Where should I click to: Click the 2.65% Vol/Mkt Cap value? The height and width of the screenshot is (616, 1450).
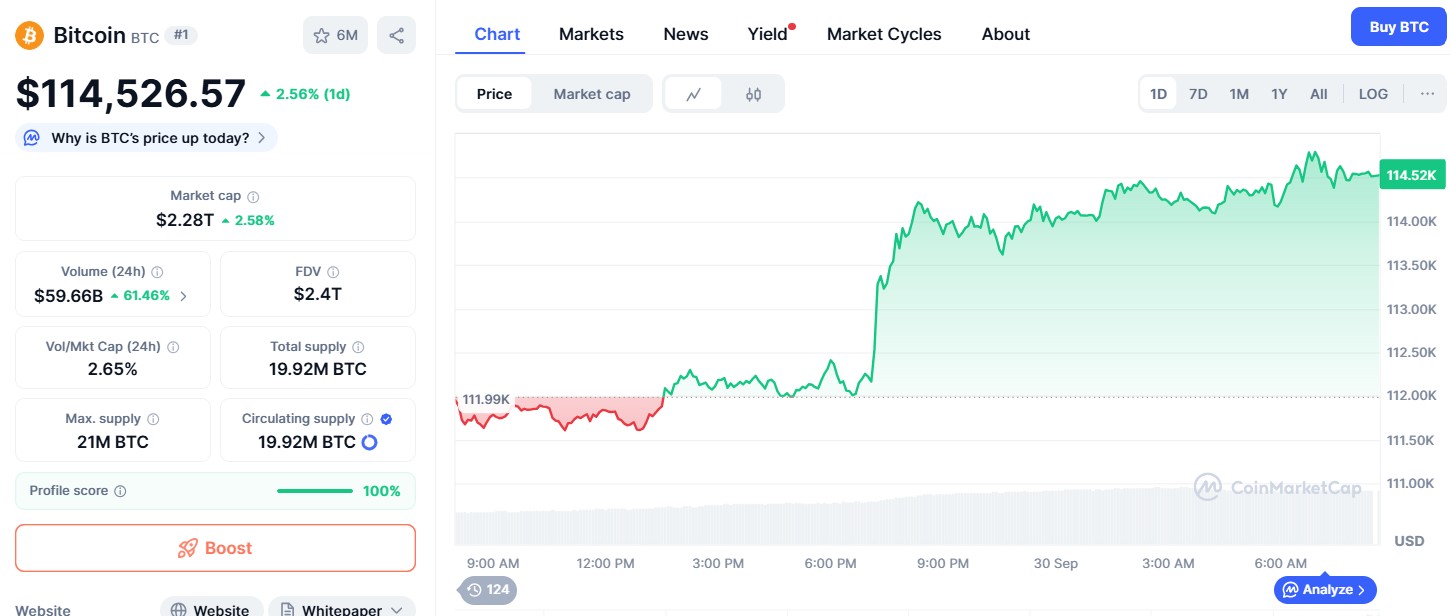coord(112,369)
